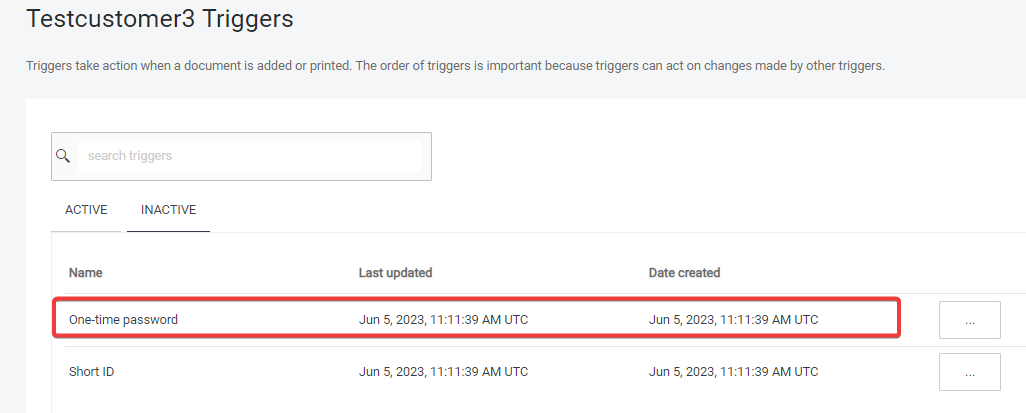1026x413 pixels.
Task: Focus the search triggers input field
Action: coord(250,156)
